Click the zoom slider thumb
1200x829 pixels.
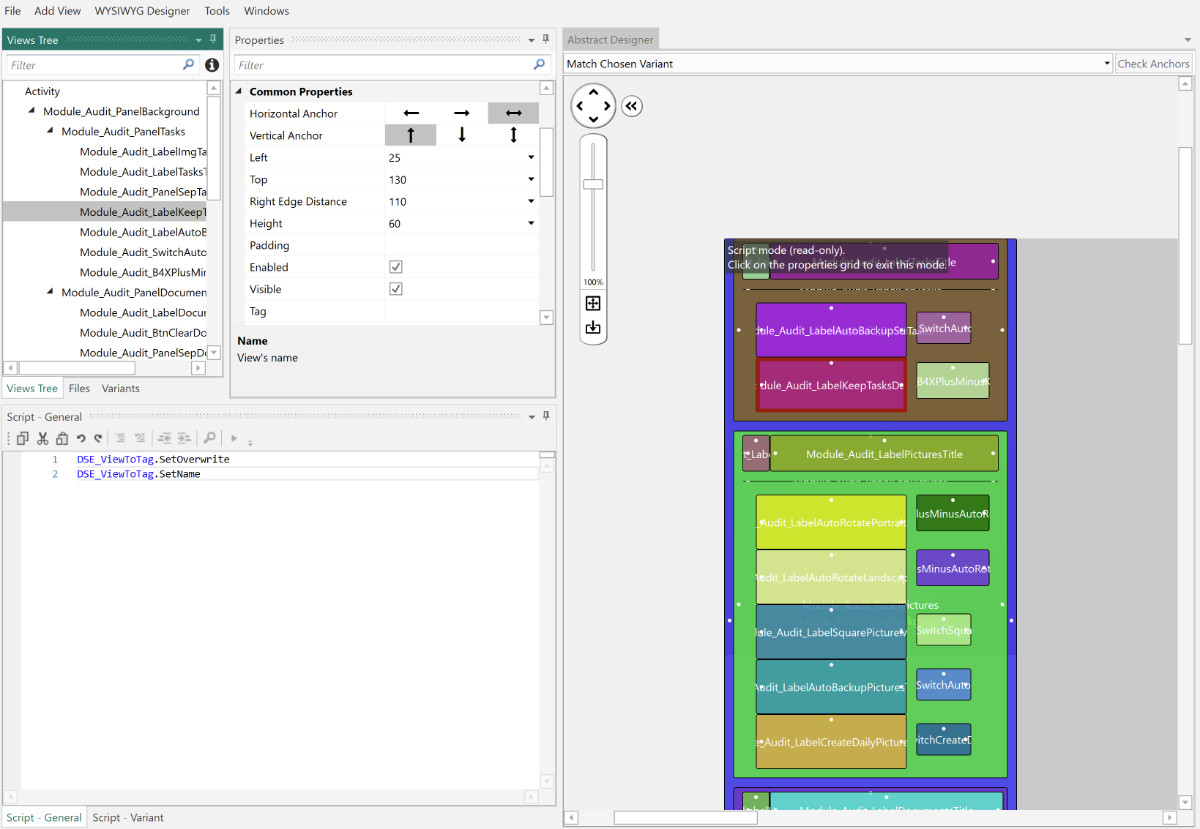click(x=593, y=184)
